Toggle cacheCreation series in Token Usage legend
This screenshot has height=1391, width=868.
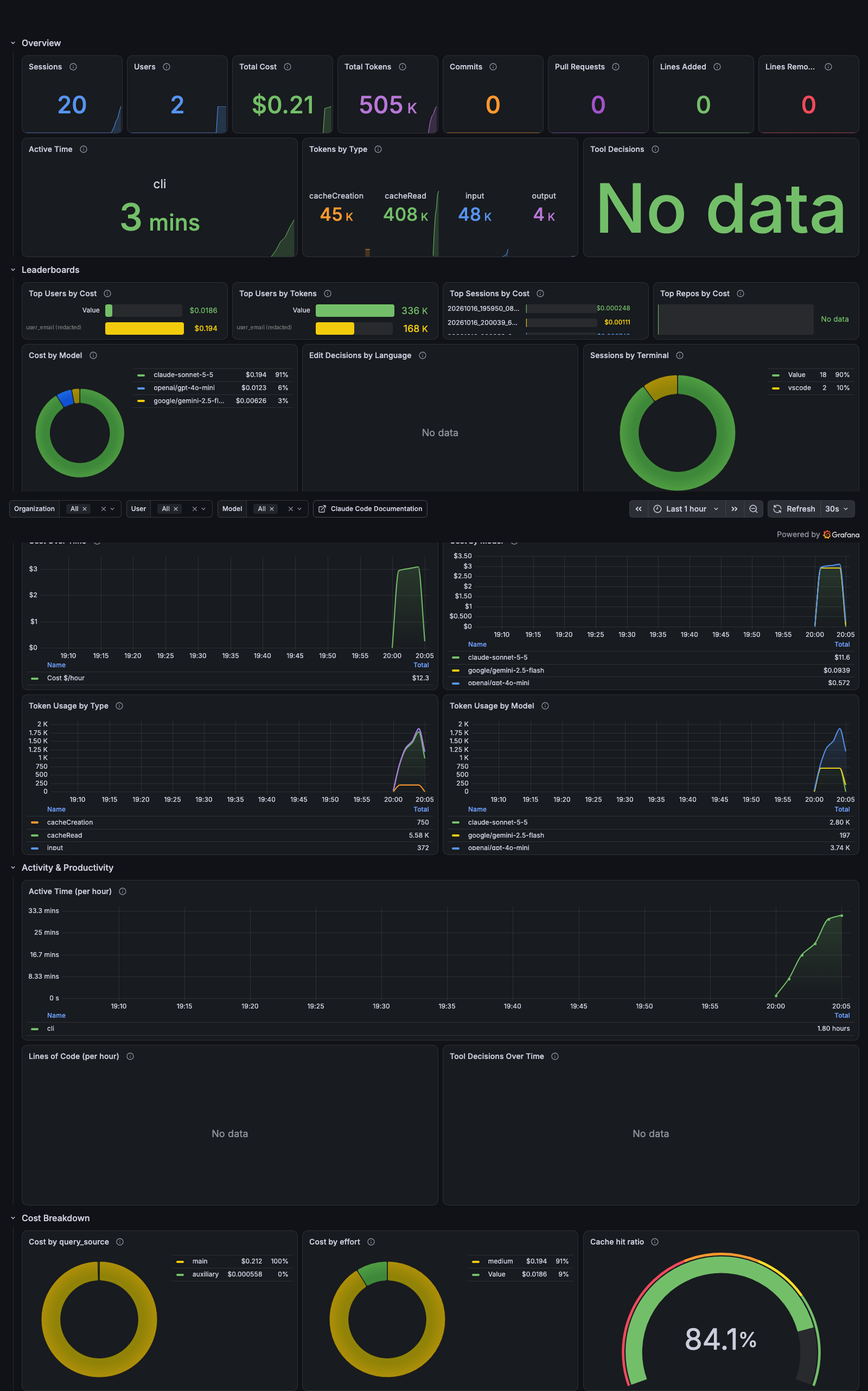click(70, 822)
